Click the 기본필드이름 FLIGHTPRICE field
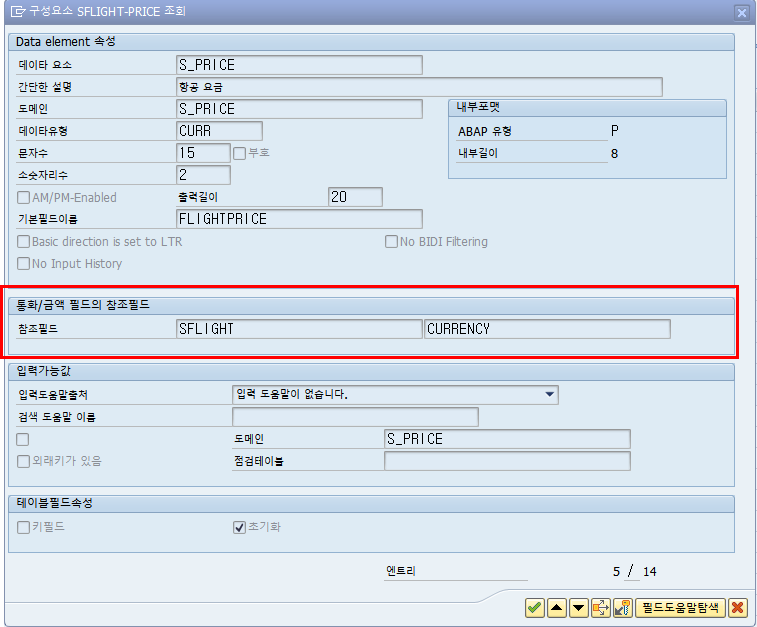757x627 pixels. tap(299, 219)
